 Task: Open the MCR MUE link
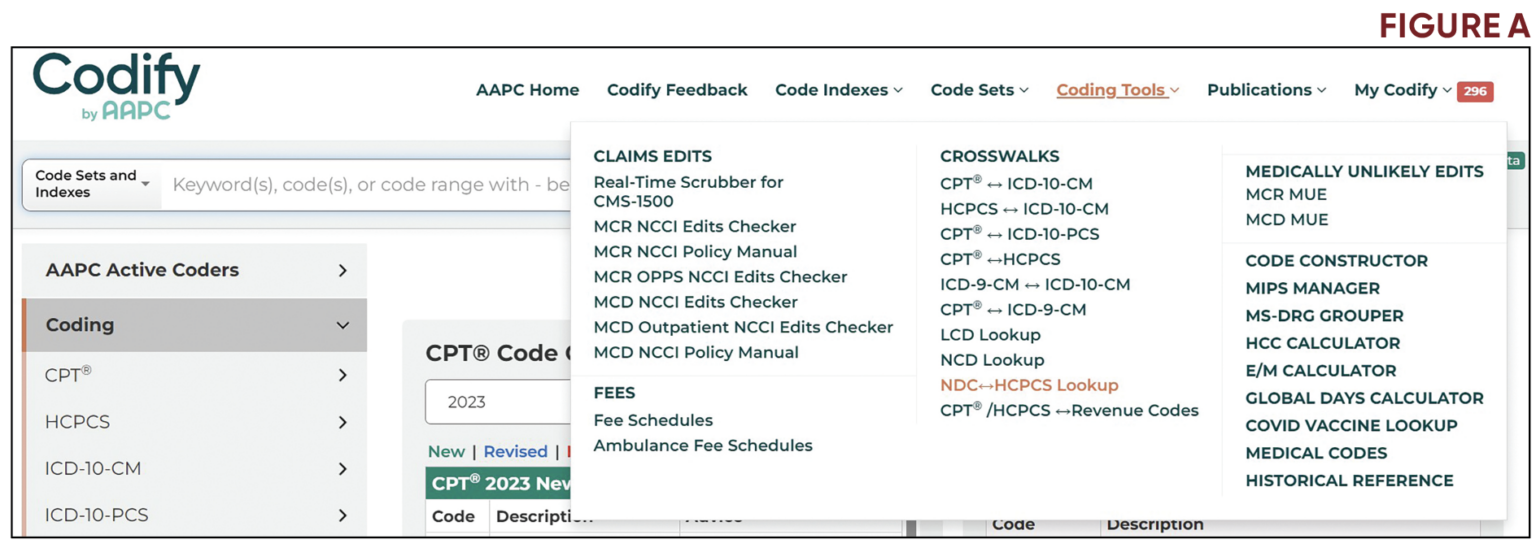[x=1286, y=194]
